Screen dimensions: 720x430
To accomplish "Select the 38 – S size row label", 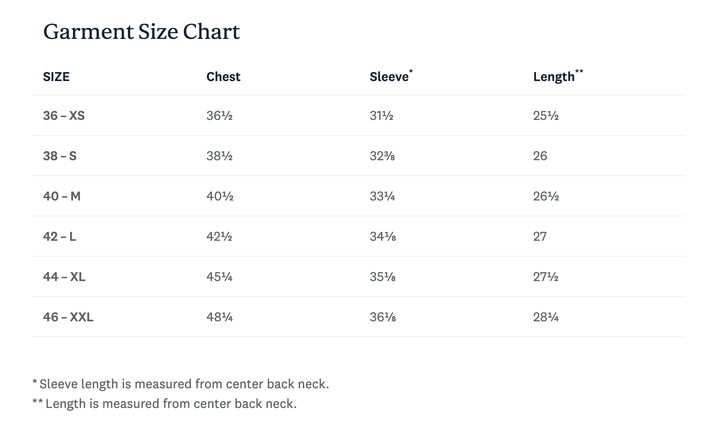I will pyautogui.click(x=60, y=156).
